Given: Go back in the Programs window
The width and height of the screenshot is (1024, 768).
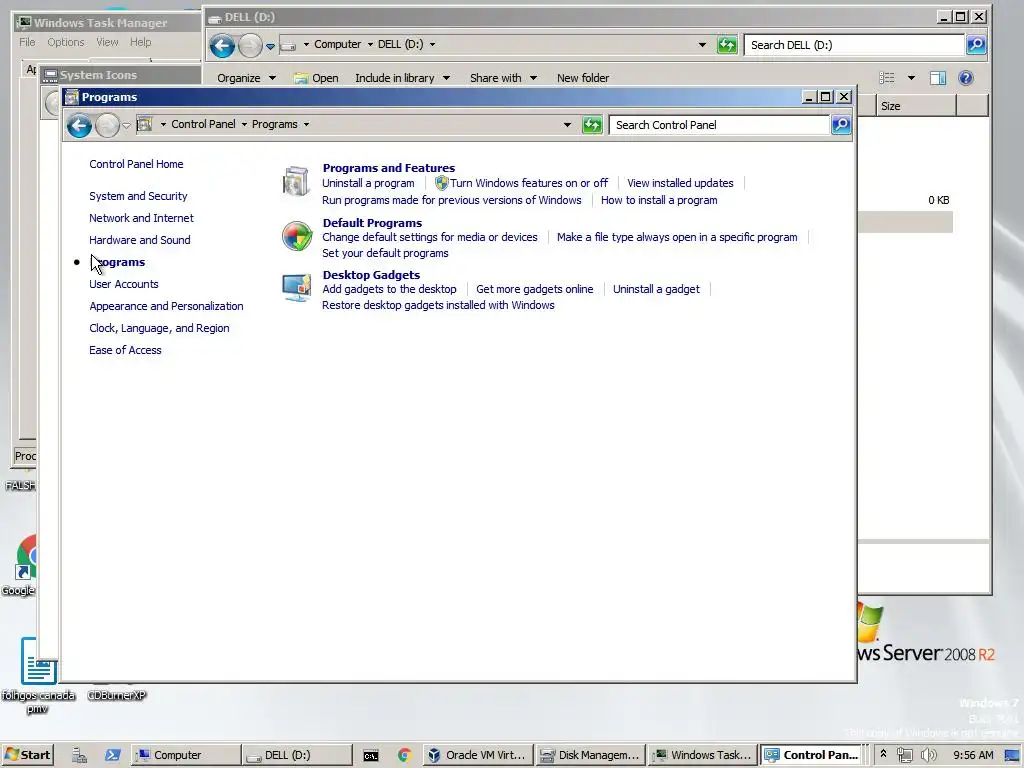Looking at the screenshot, I should (79, 125).
